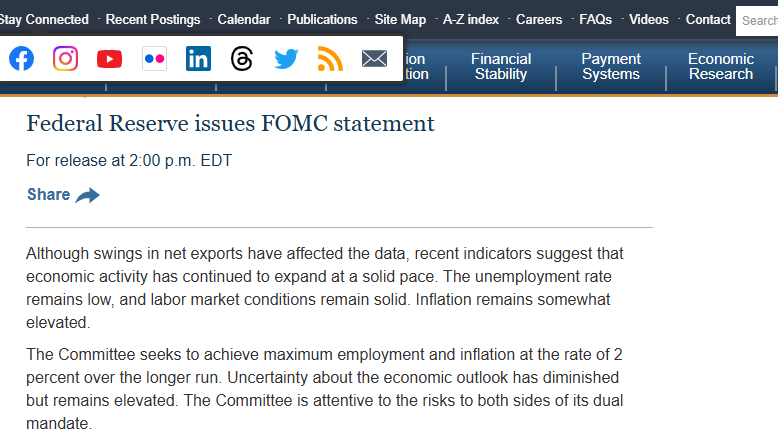Click the Search input field

coord(758,20)
